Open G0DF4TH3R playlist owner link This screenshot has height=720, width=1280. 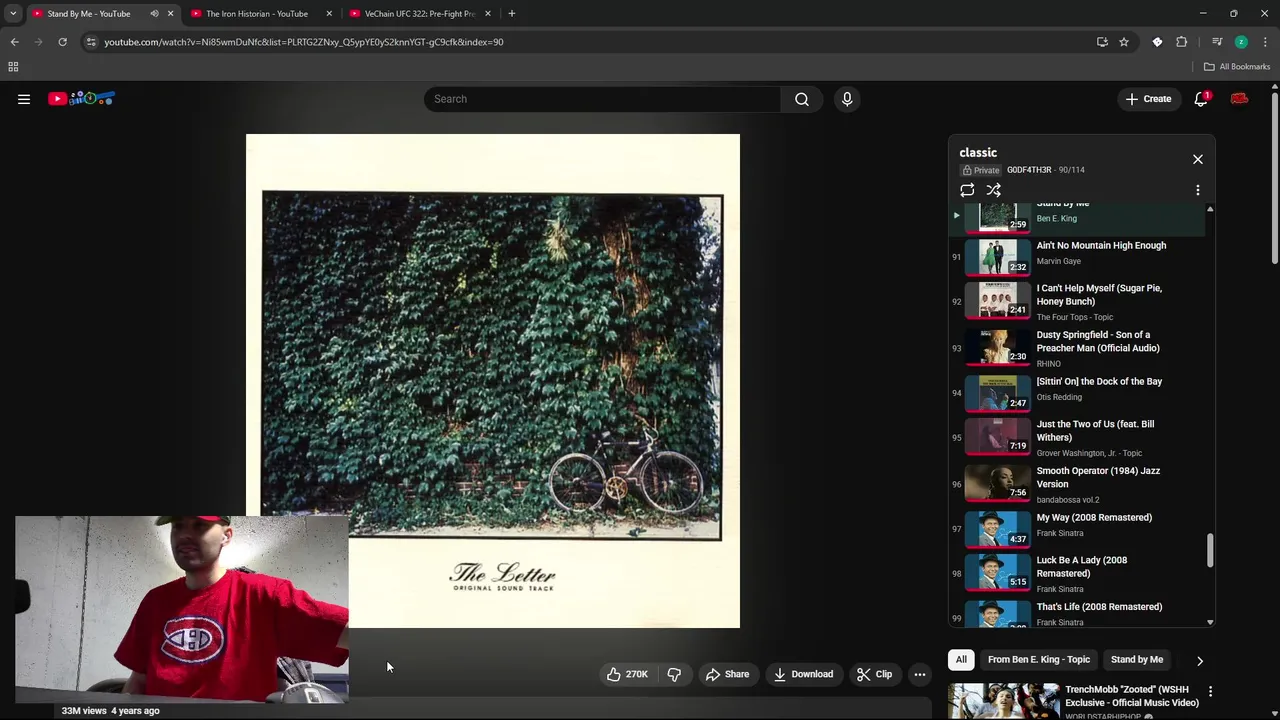coord(1028,170)
